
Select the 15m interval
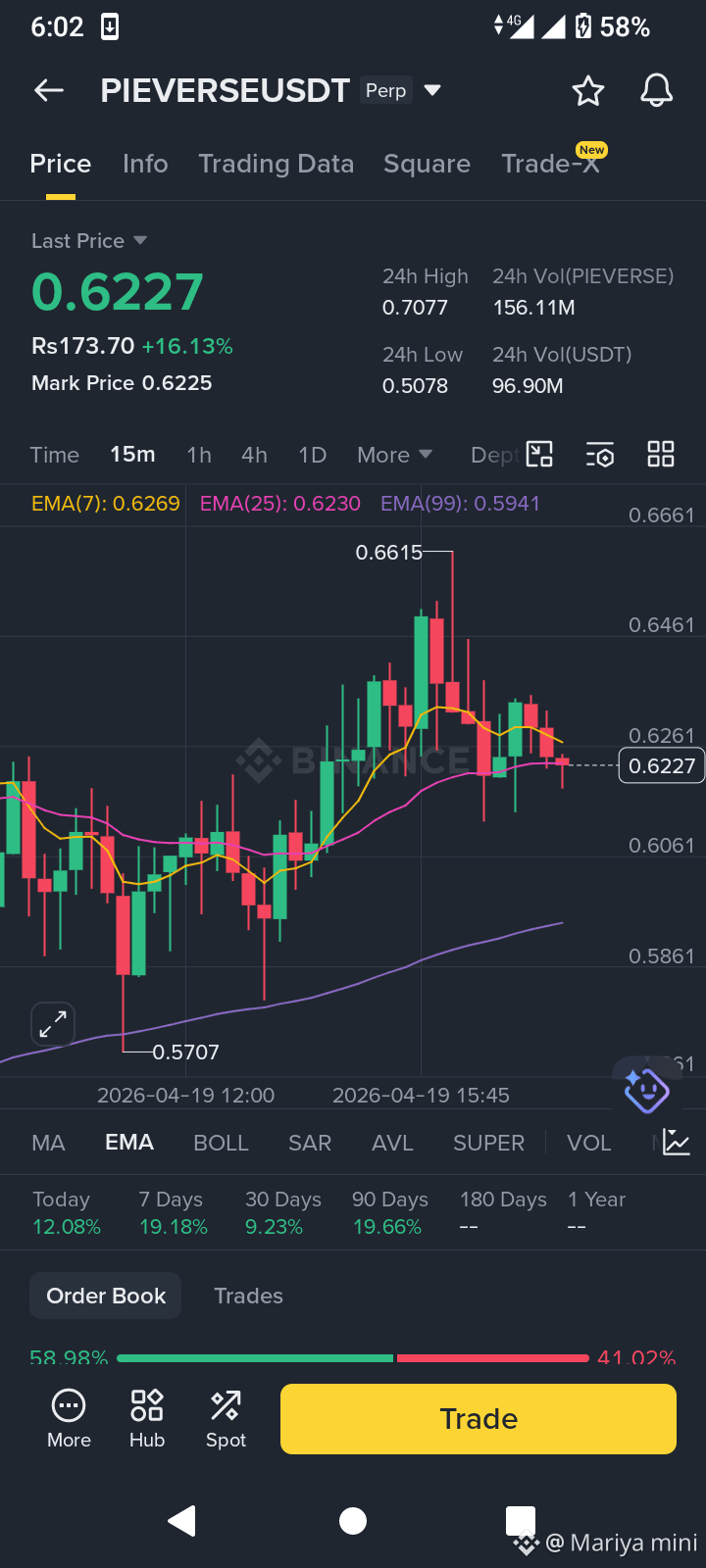132,455
